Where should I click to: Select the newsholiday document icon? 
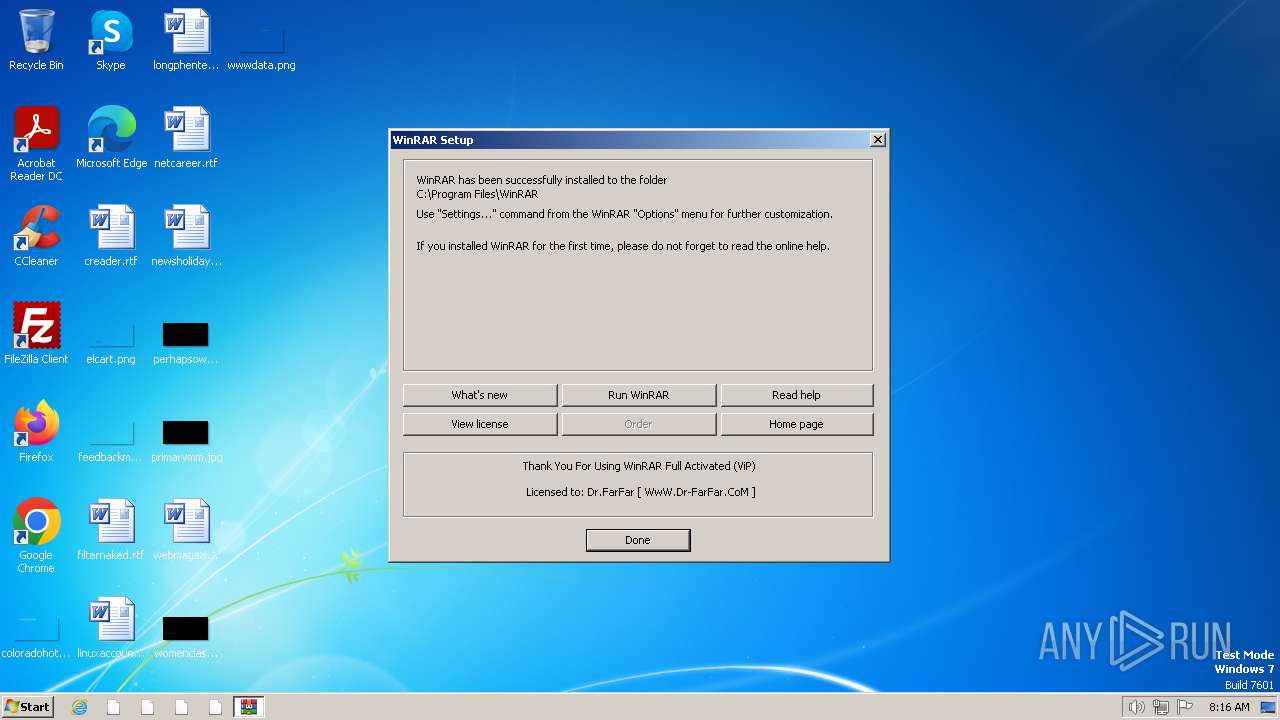coord(186,236)
